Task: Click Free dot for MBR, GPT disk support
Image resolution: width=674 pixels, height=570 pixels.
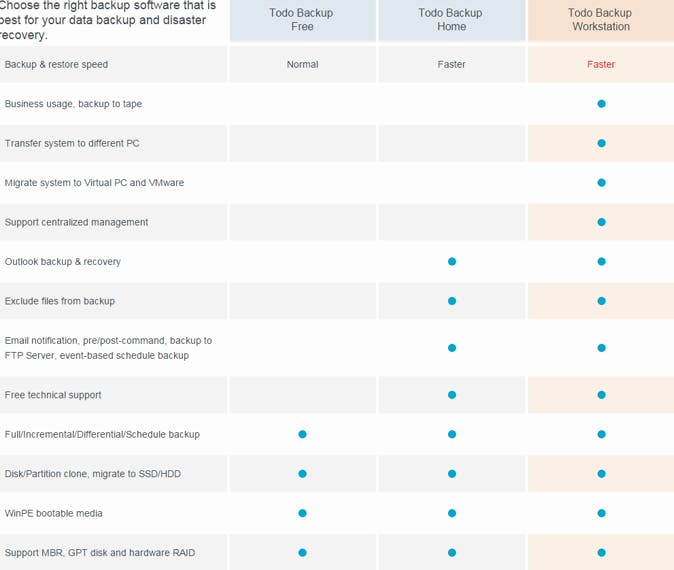Action: [x=302, y=552]
